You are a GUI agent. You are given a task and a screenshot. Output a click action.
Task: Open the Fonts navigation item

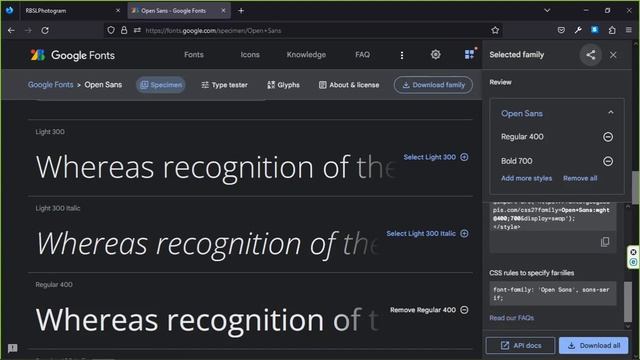[193, 55]
